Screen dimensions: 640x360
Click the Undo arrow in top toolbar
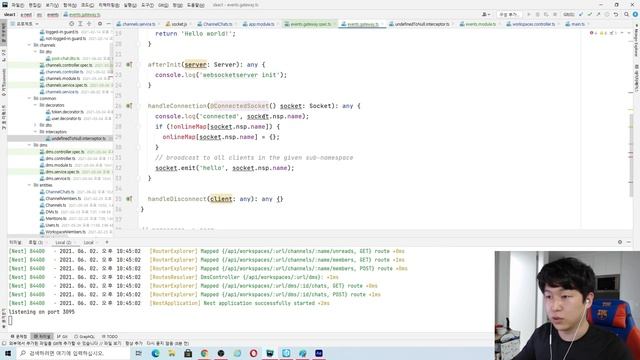point(616,14)
